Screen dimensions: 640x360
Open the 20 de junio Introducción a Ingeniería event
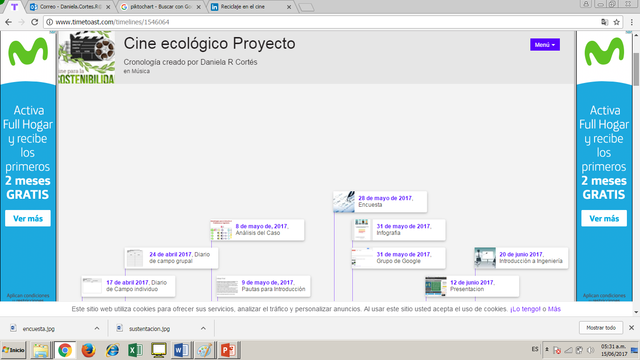click(521, 258)
